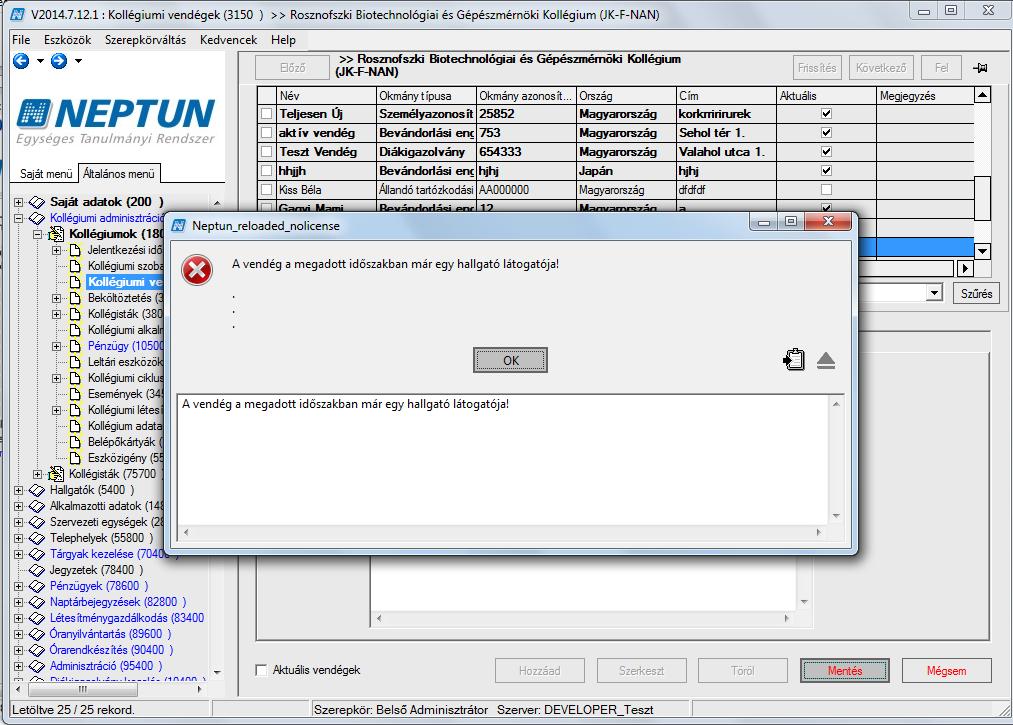Click the copy-to-clipboard icon in the dialog

(793, 359)
